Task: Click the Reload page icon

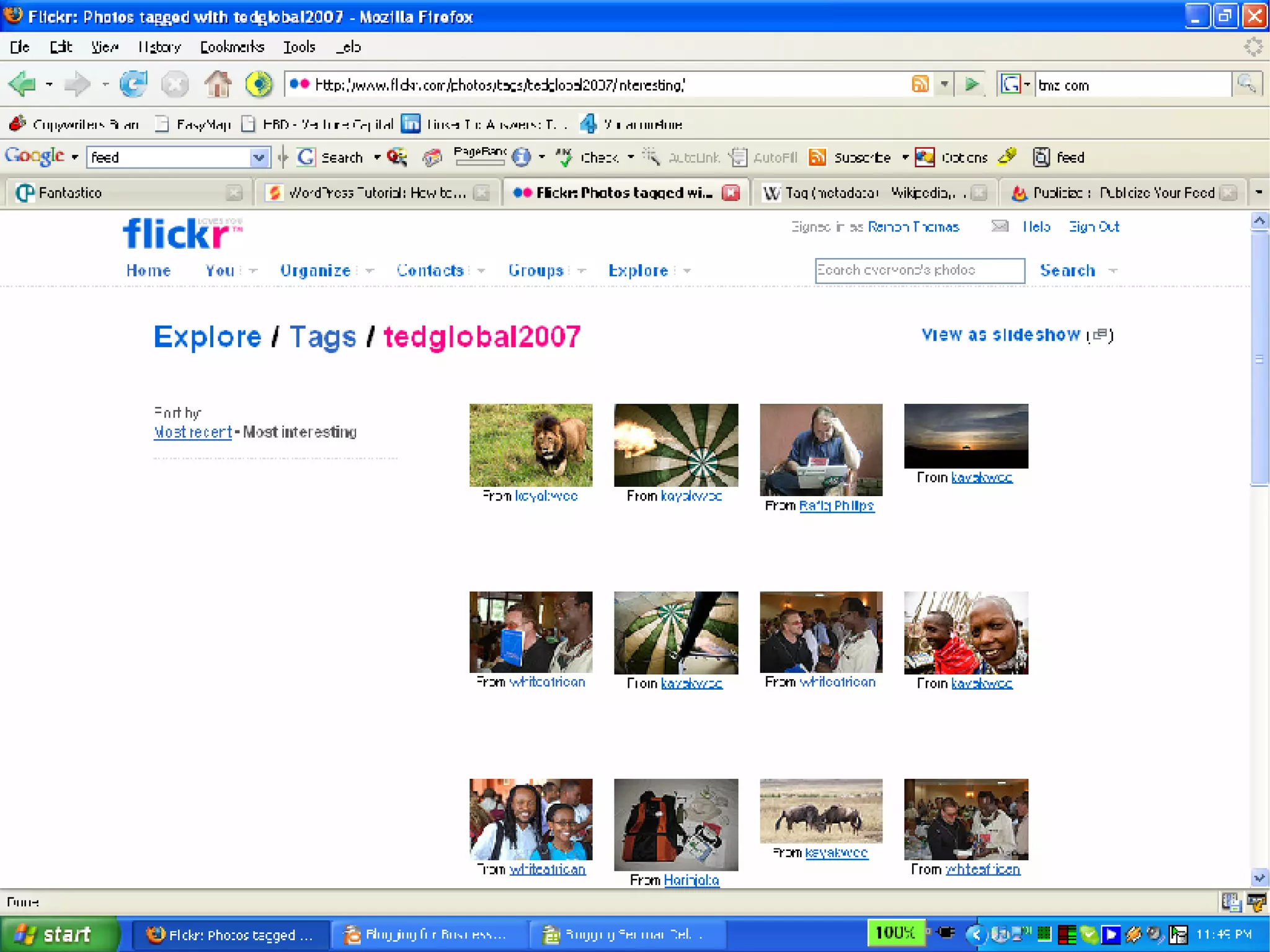Action: (x=133, y=84)
